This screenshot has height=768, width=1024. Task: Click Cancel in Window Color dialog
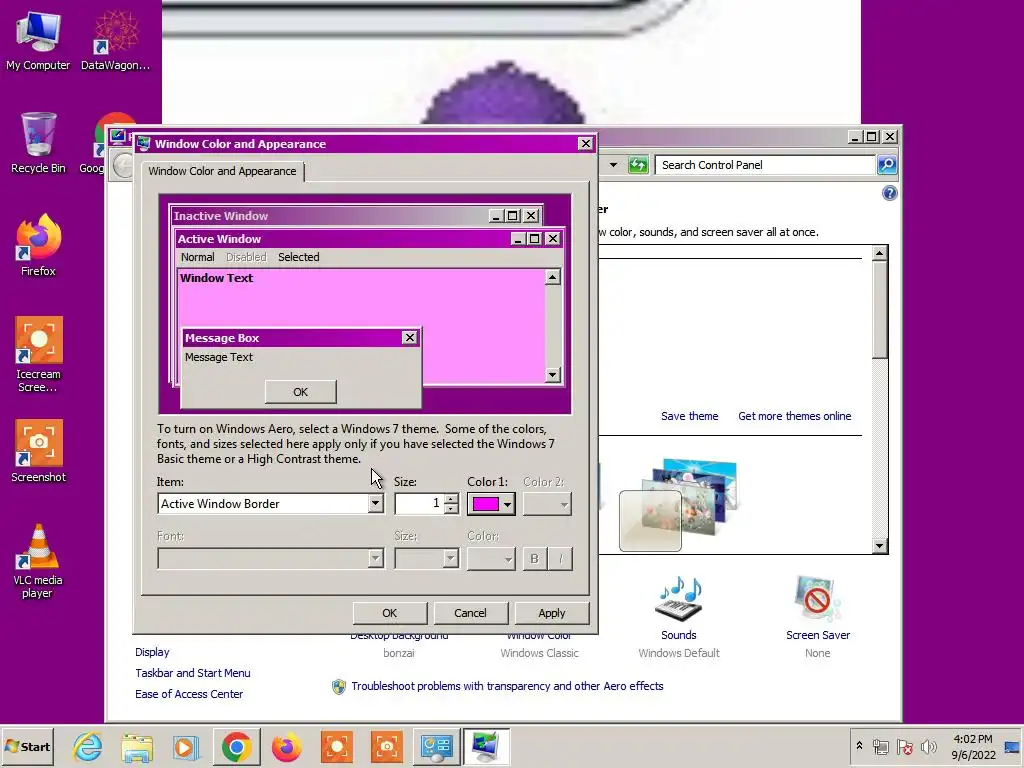coord(470,613)
